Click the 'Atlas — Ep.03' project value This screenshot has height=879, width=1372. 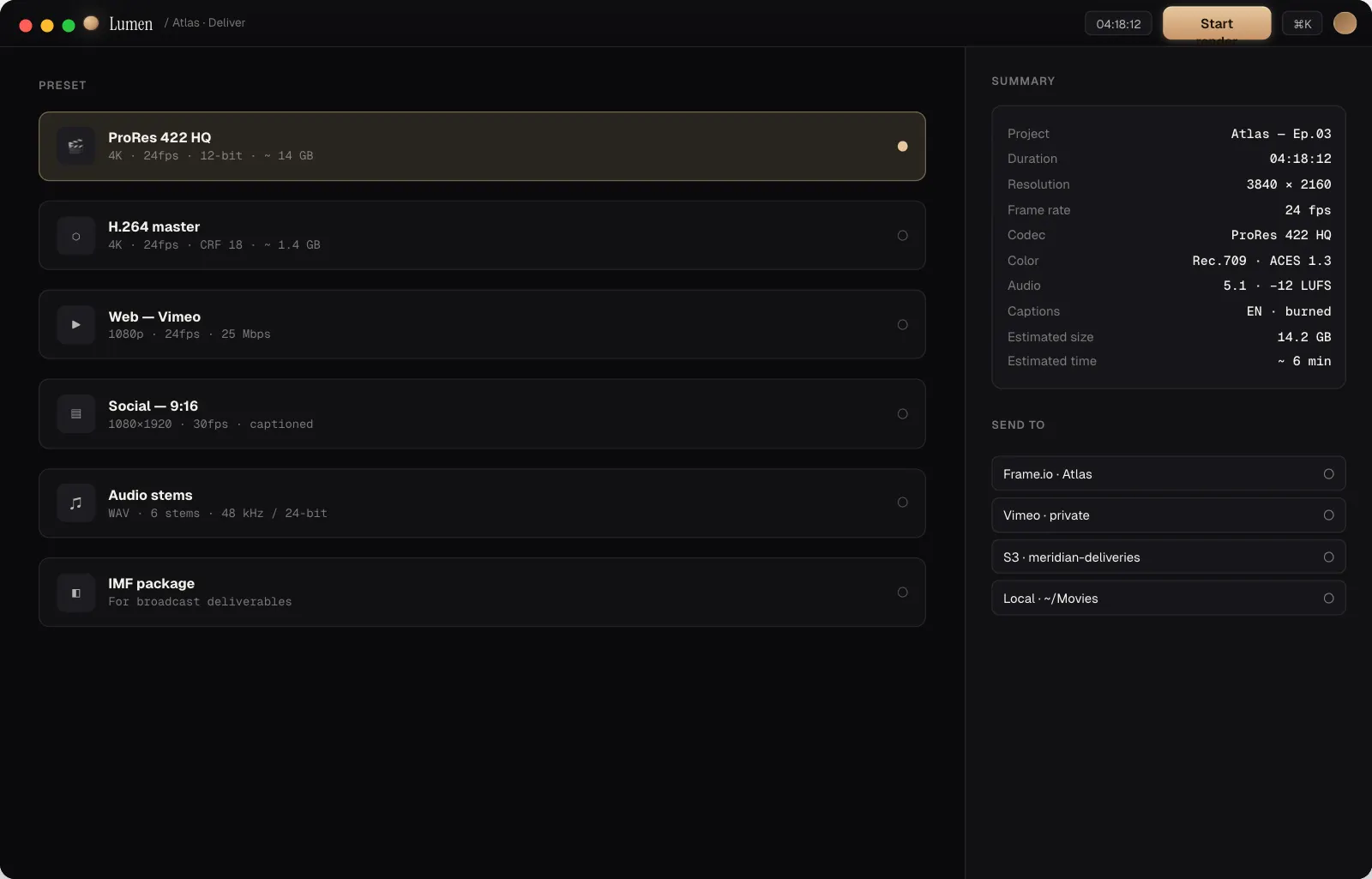1281,134
